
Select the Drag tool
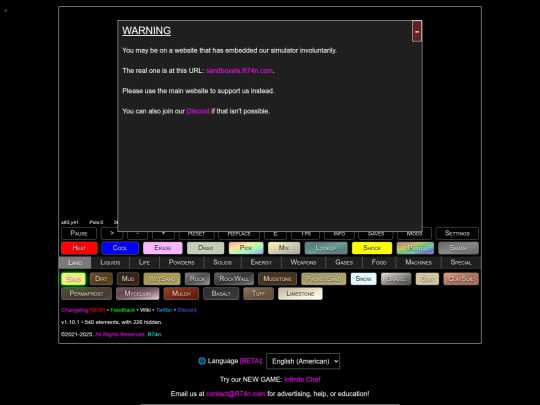pyautogui.click(x=206, y=248)
